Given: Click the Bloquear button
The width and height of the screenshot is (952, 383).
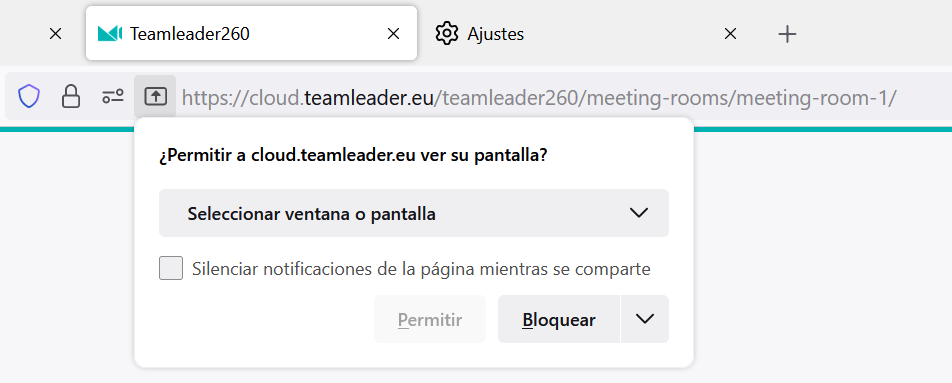Looking at the screenshot, I should (559, 319).
